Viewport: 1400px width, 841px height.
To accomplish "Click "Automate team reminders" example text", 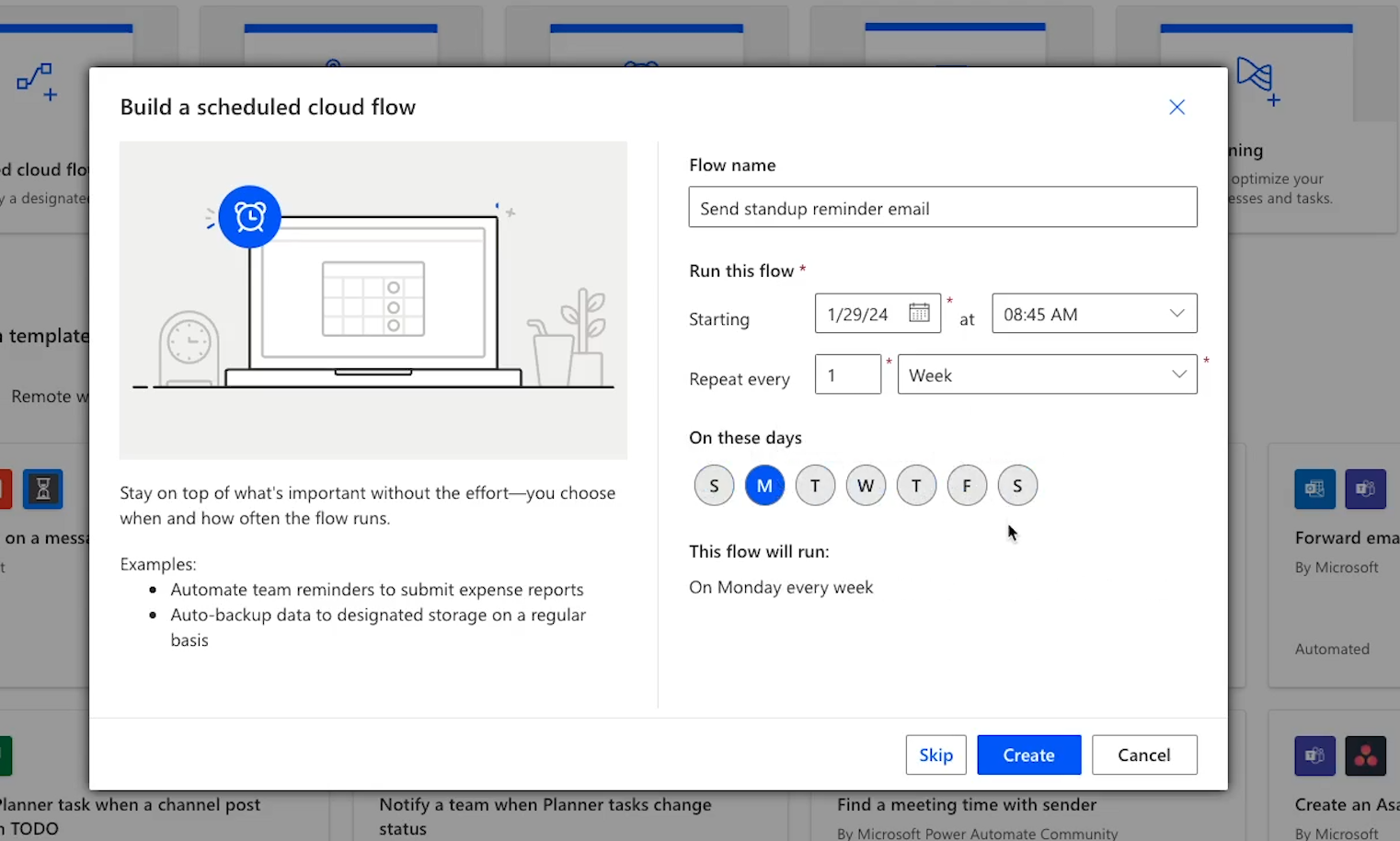I will pyautogui.click(x=377, y=589).
